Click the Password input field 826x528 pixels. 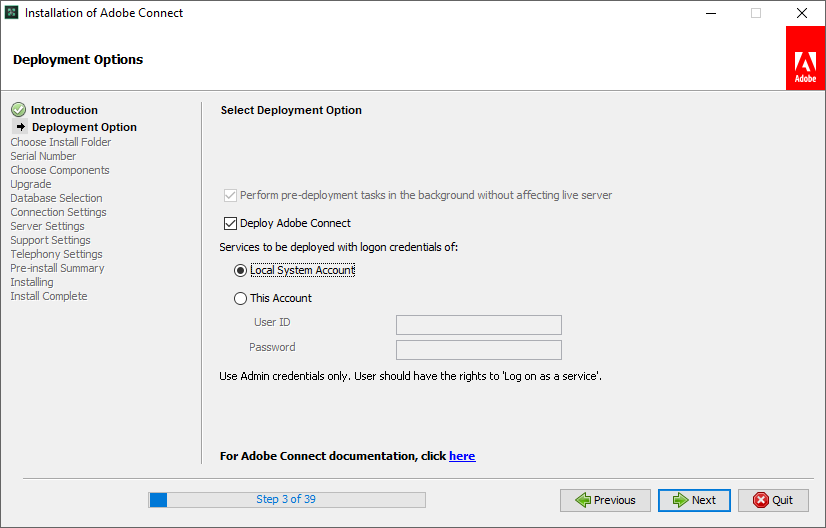pyautogui.click(x=479, y=350)
